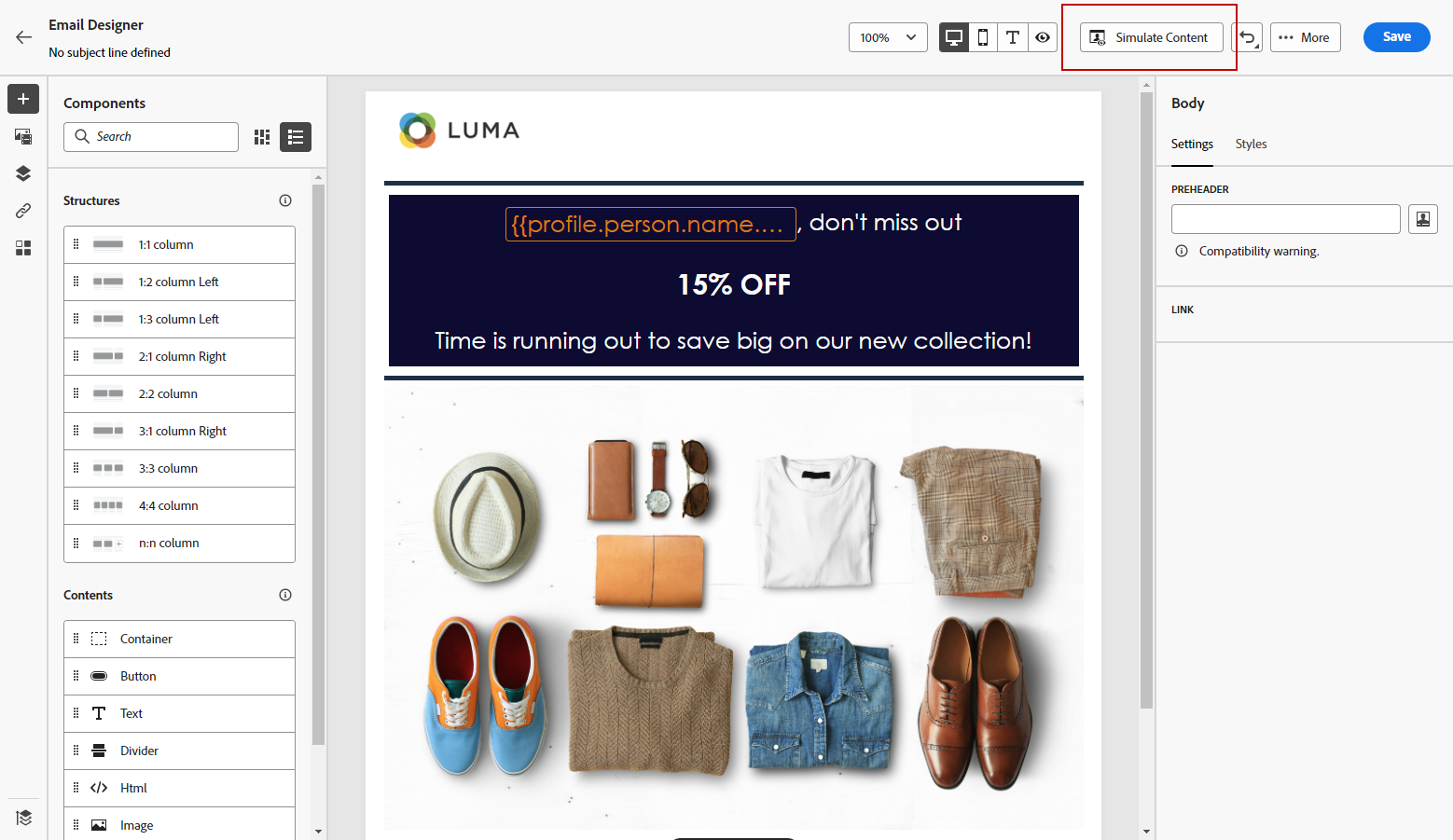
Task: Click the Simulate Content button
Action: [1151, 37]
